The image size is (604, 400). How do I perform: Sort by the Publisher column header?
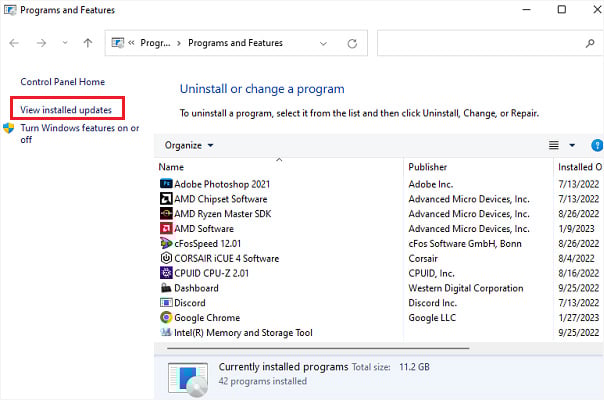[478, 166]
